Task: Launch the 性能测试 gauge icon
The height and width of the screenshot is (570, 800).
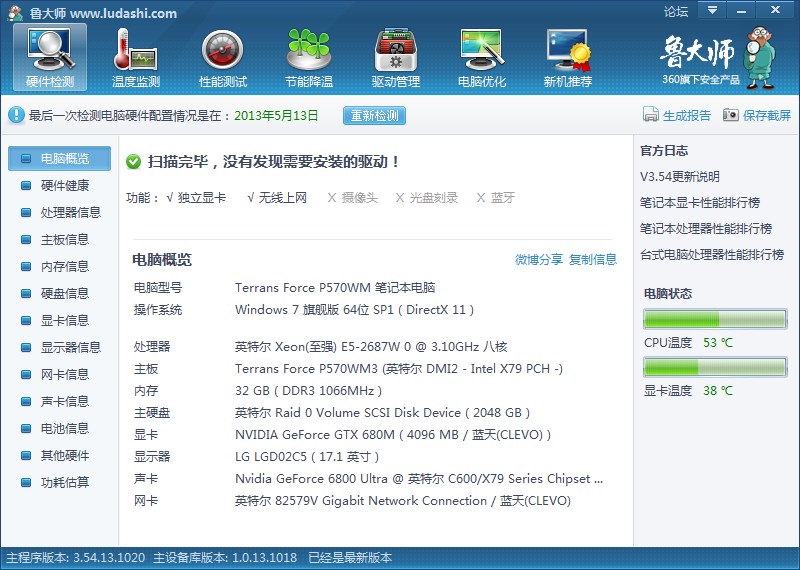Action: [222, 58]
